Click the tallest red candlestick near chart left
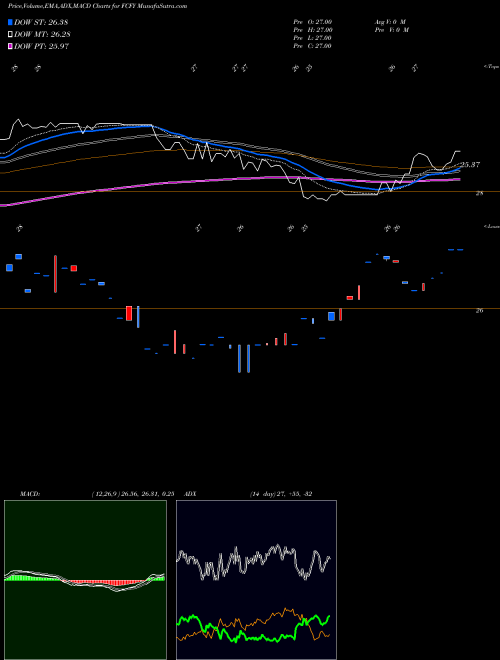Viewport: 500px width, 660px height. coord(55,274)
